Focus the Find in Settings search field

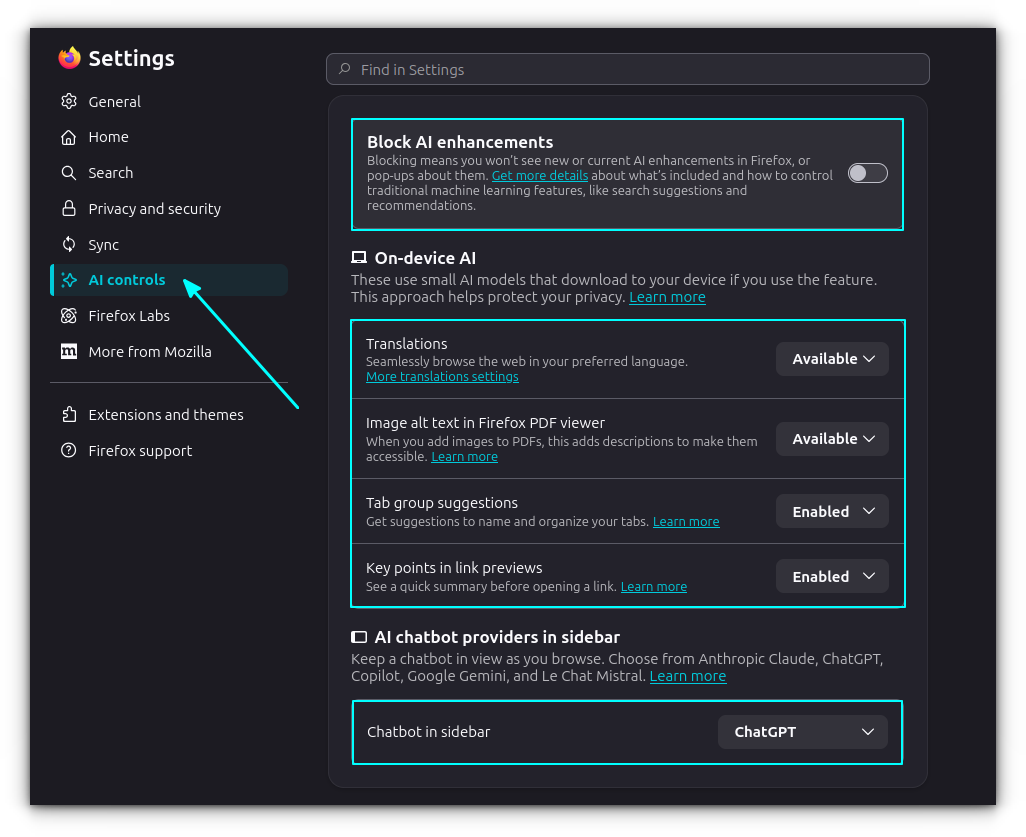tap(628, 69)
